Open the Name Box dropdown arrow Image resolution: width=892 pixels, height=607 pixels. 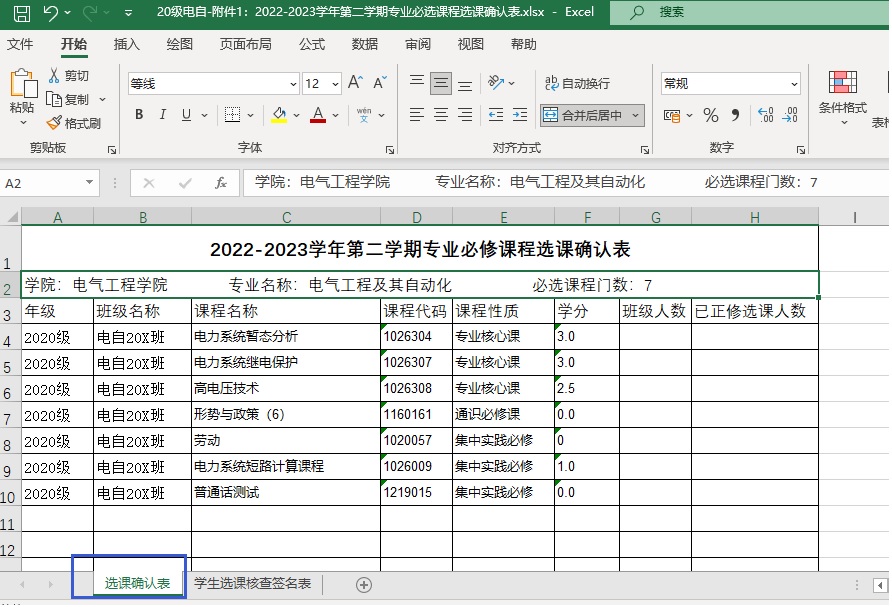tap(90, 183)
